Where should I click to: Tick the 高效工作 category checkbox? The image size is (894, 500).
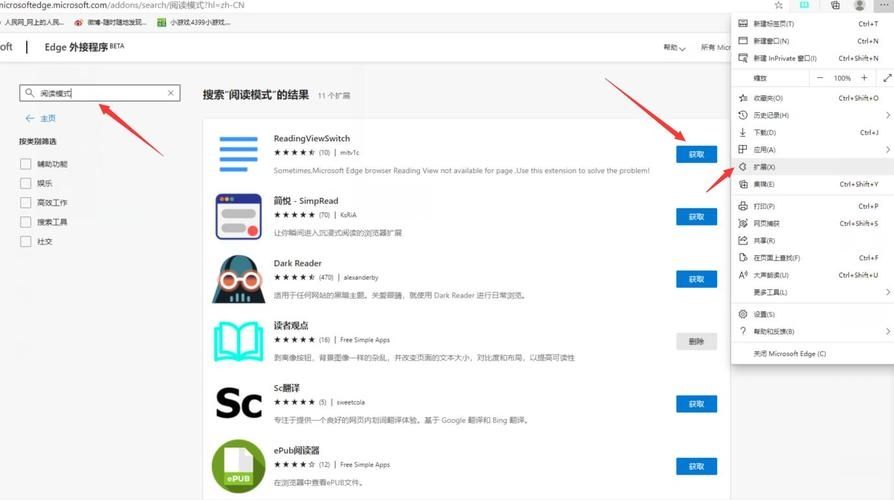point(26,203)
